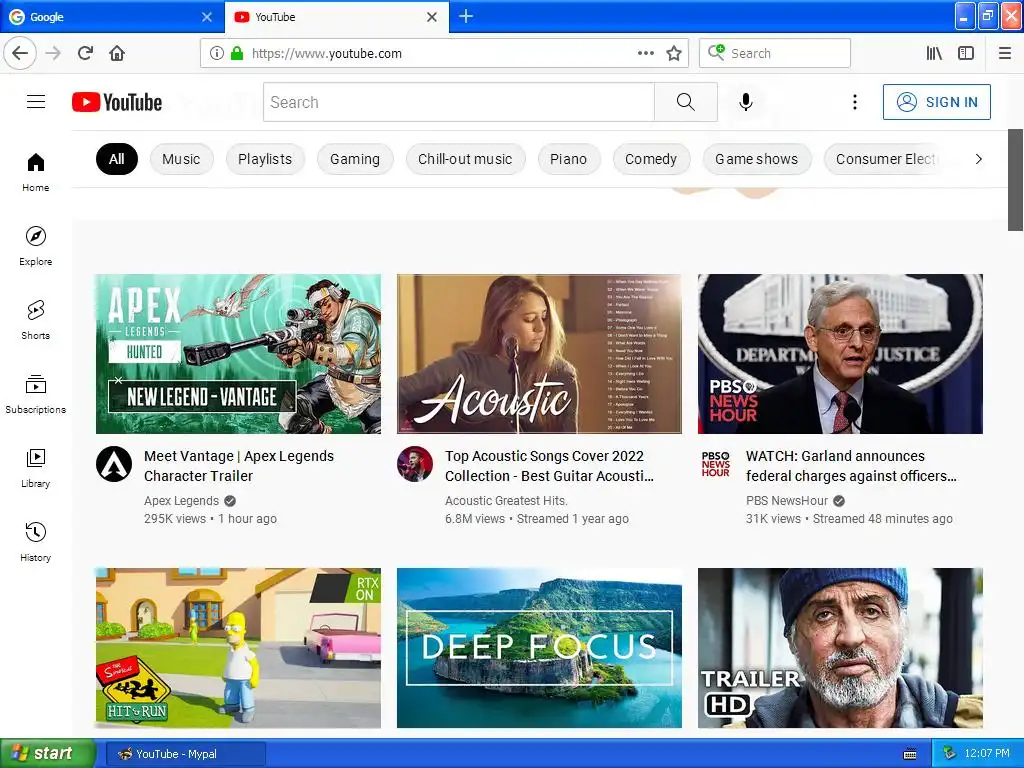
Task: Click the keyboard icon in system tray
Action: click(910, 754)
